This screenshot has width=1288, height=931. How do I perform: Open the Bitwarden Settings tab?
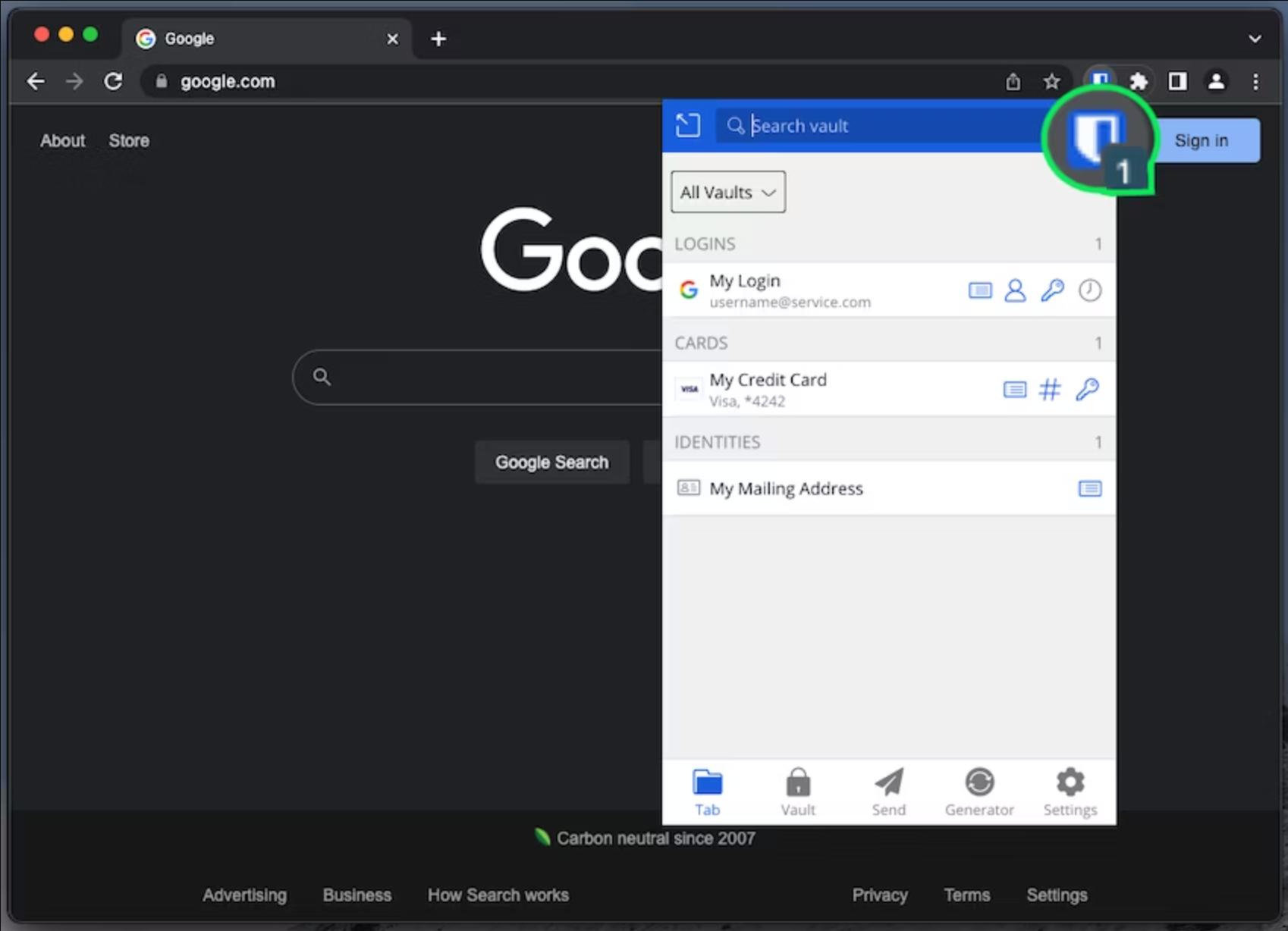click(1070, 792)
